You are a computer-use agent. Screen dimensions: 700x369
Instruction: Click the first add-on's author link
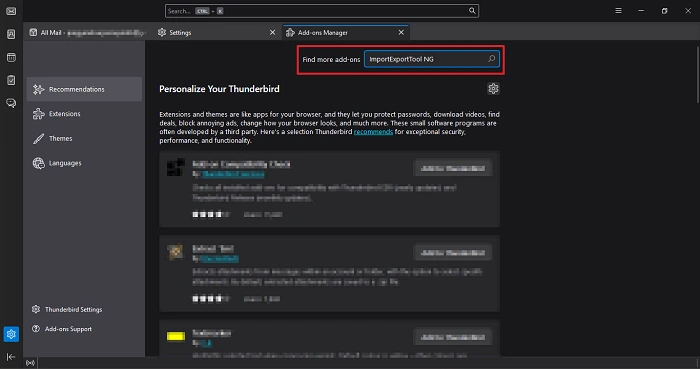pyautogui.click(x=233, y=174)
